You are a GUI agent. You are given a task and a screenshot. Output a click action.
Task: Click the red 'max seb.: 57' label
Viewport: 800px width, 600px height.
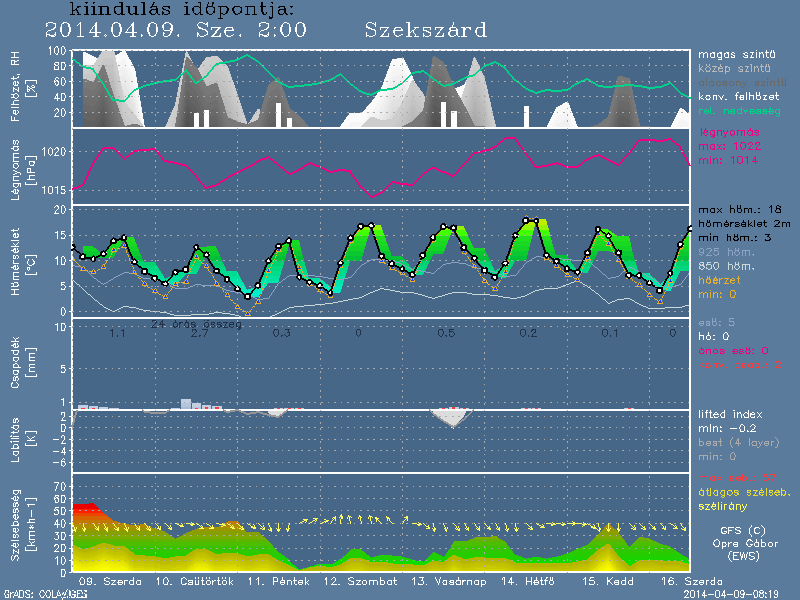(x=737, y=477)
